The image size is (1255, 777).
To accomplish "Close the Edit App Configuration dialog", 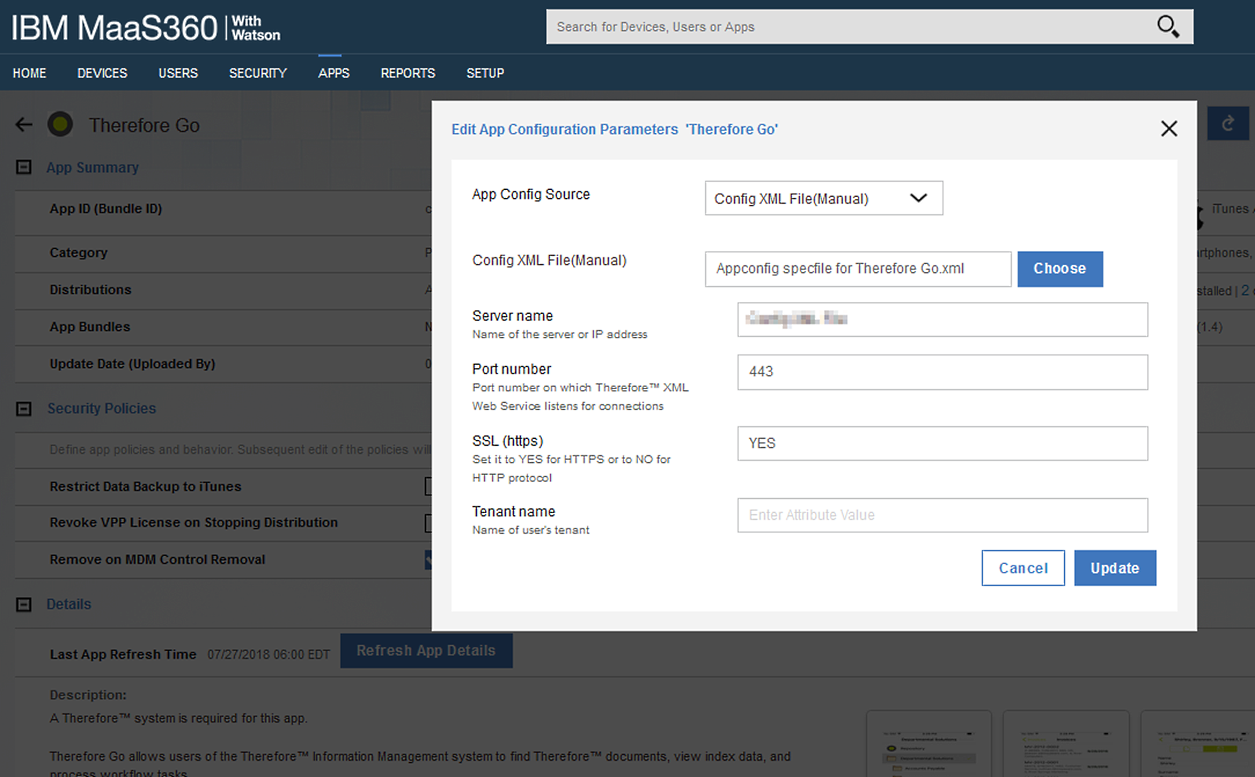I will 1168,129.
